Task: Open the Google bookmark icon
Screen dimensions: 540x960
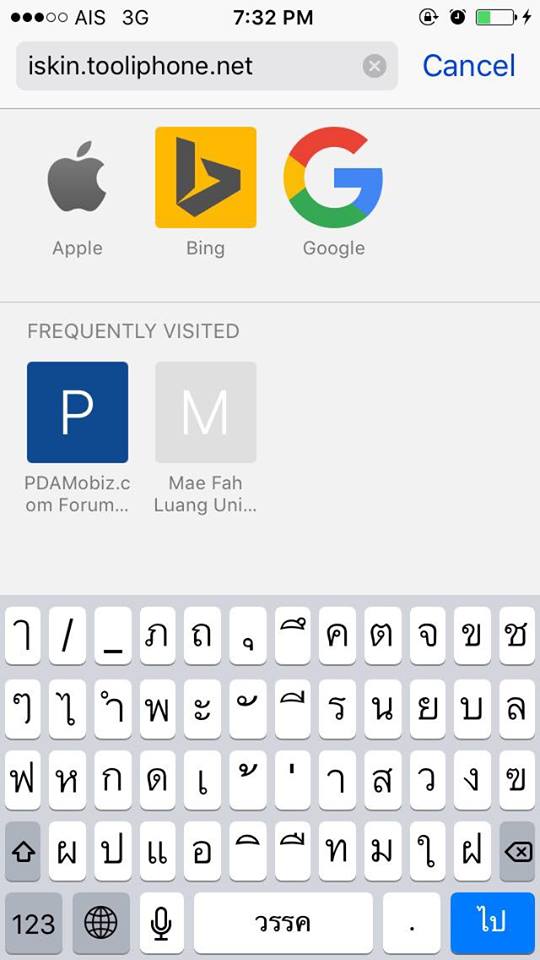Action: (334, 177)
